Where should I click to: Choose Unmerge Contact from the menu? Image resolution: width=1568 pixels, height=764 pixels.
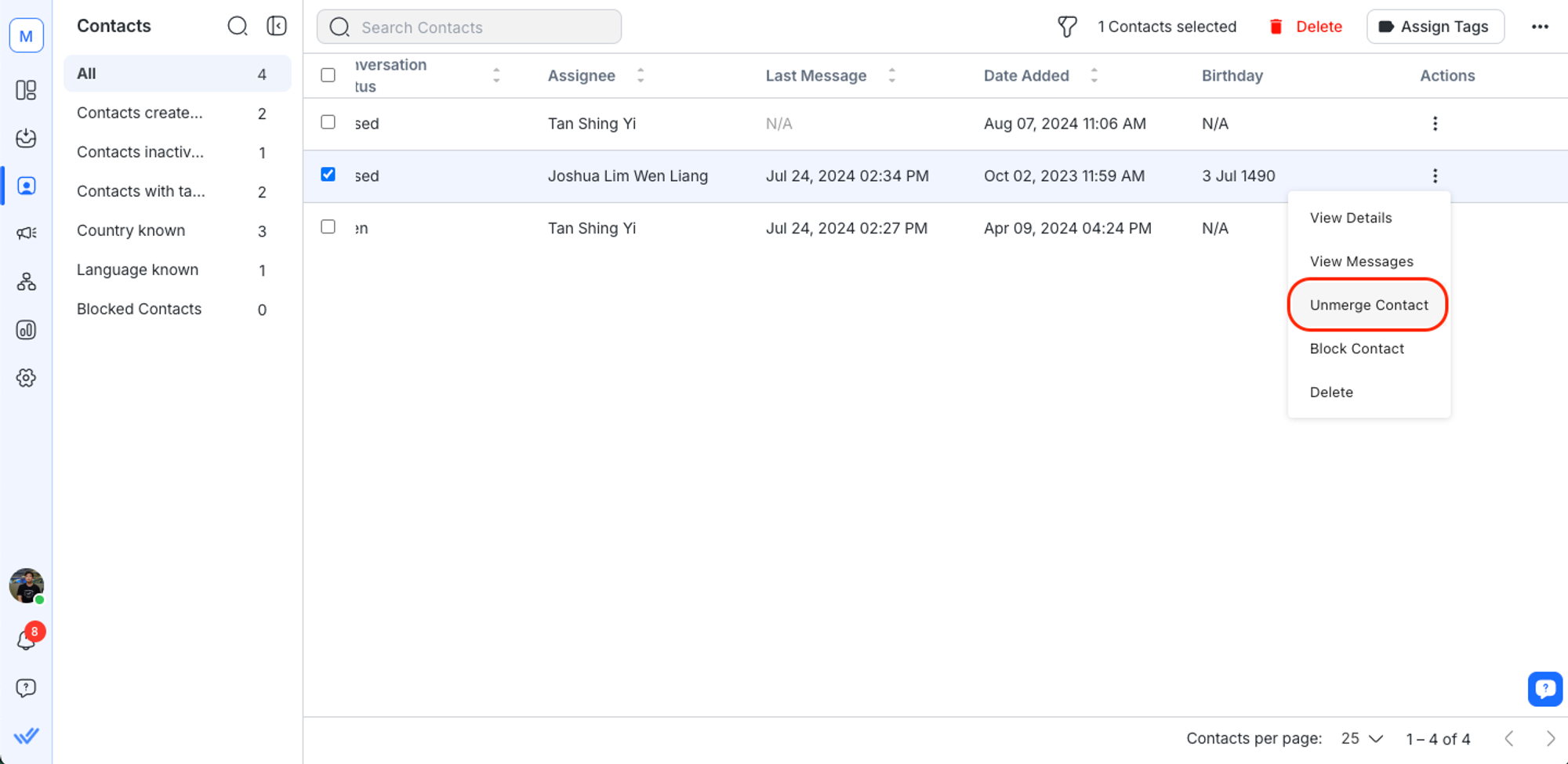(x=1368, y=305)
